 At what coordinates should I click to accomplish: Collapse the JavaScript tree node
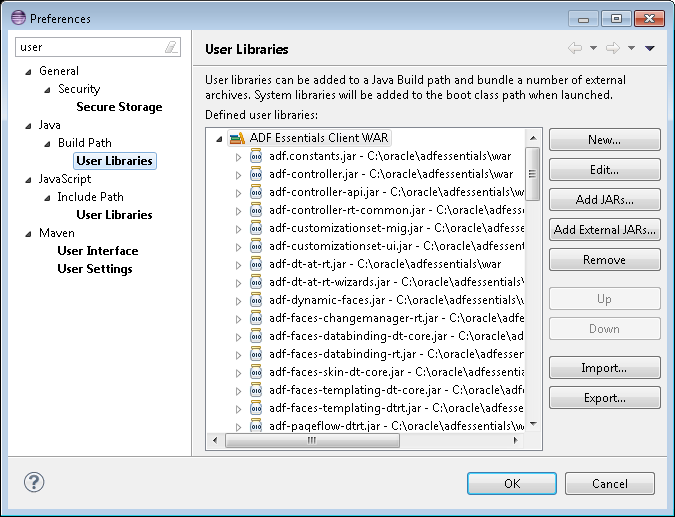[28, 180]
